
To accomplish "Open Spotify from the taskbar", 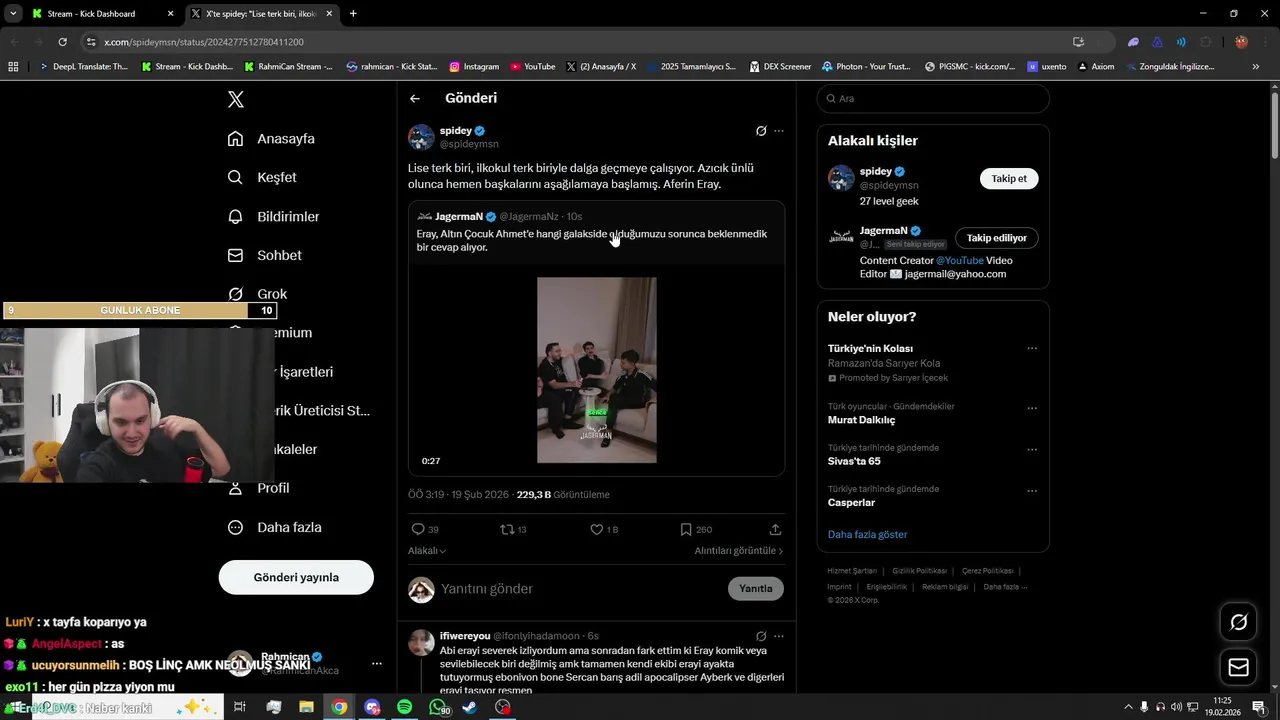I will (404, 707).
